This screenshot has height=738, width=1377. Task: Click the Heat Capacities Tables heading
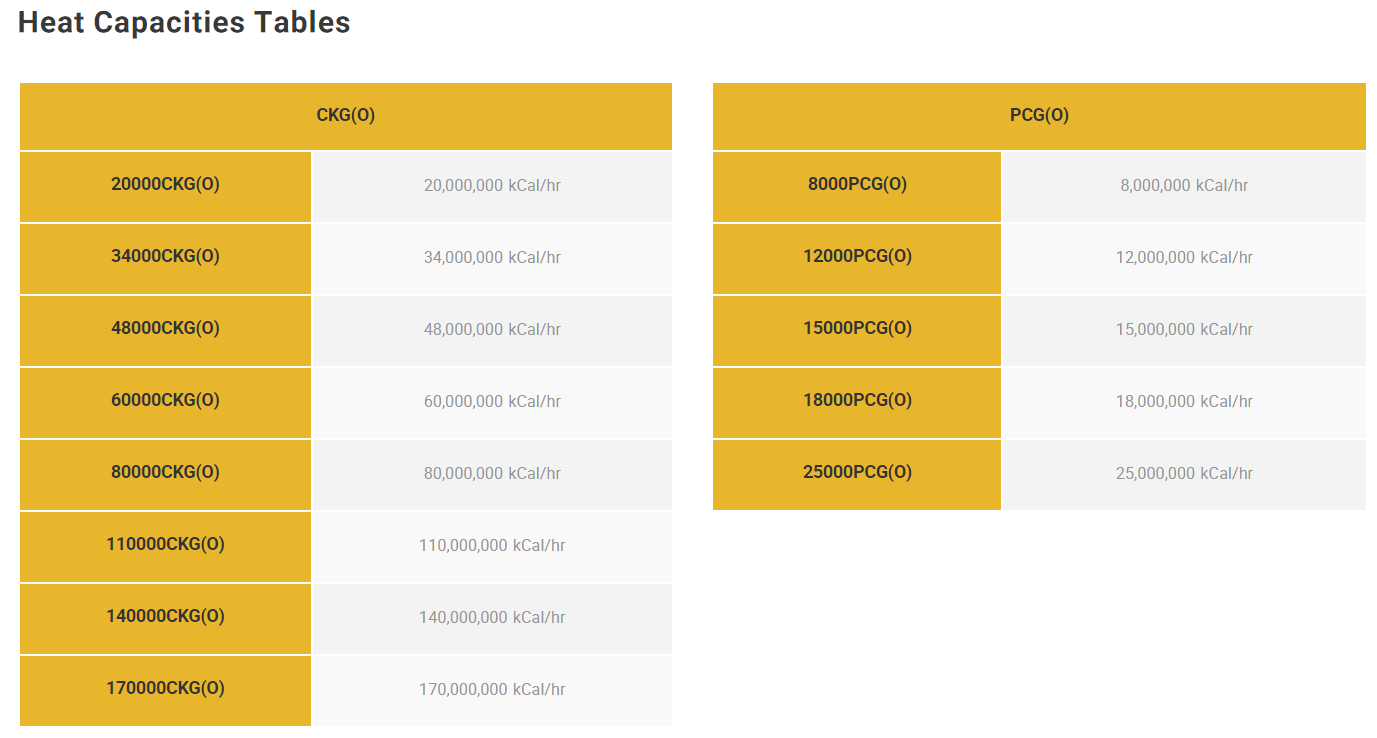click(184, 22)
